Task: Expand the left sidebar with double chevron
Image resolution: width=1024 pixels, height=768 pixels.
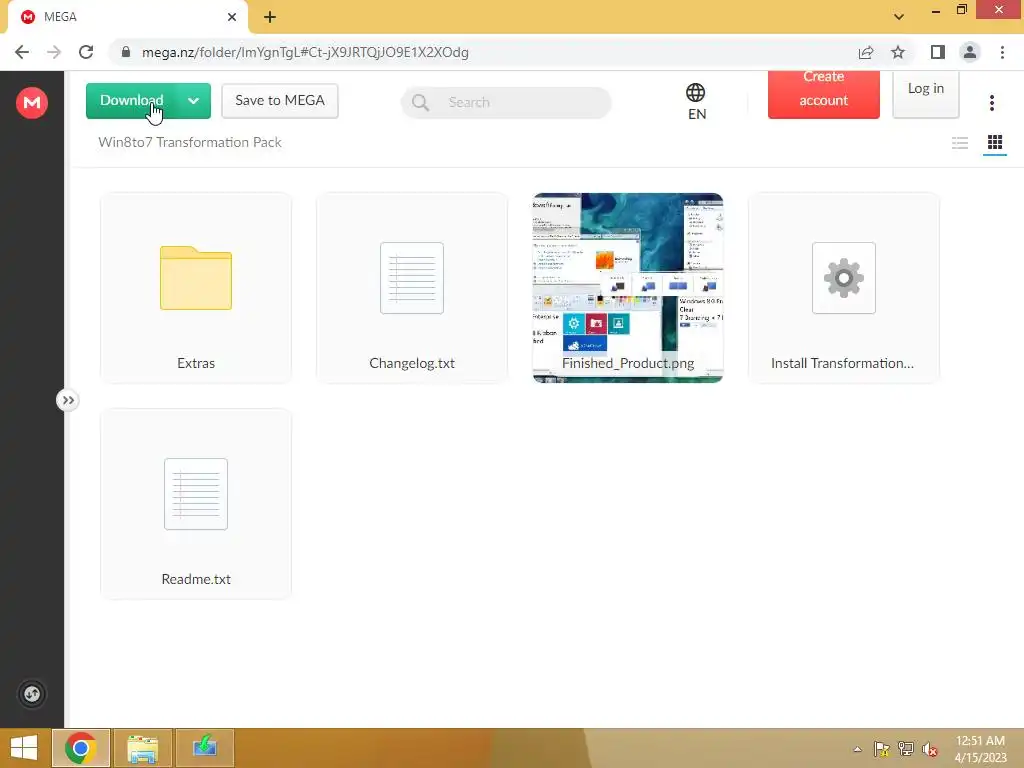Action: (68, 400)
